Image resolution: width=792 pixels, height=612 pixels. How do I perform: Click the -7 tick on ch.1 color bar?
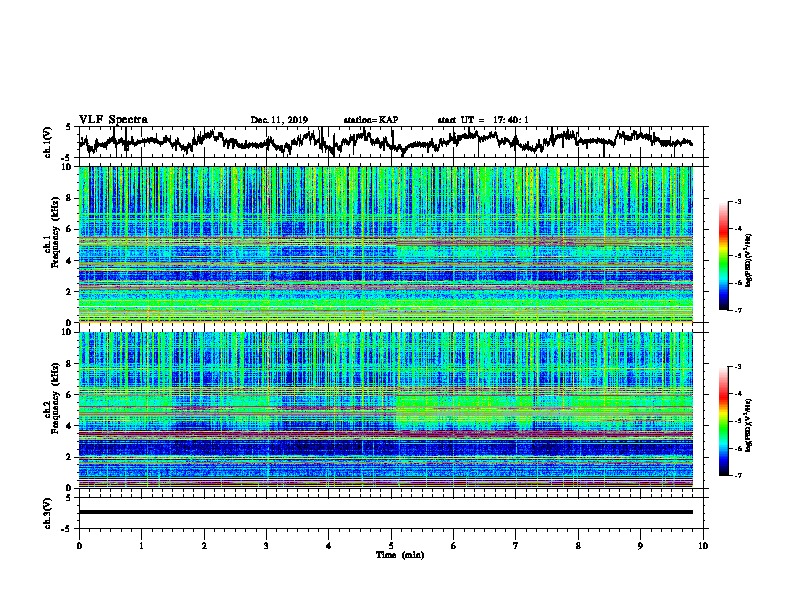(x=738, y=310)
